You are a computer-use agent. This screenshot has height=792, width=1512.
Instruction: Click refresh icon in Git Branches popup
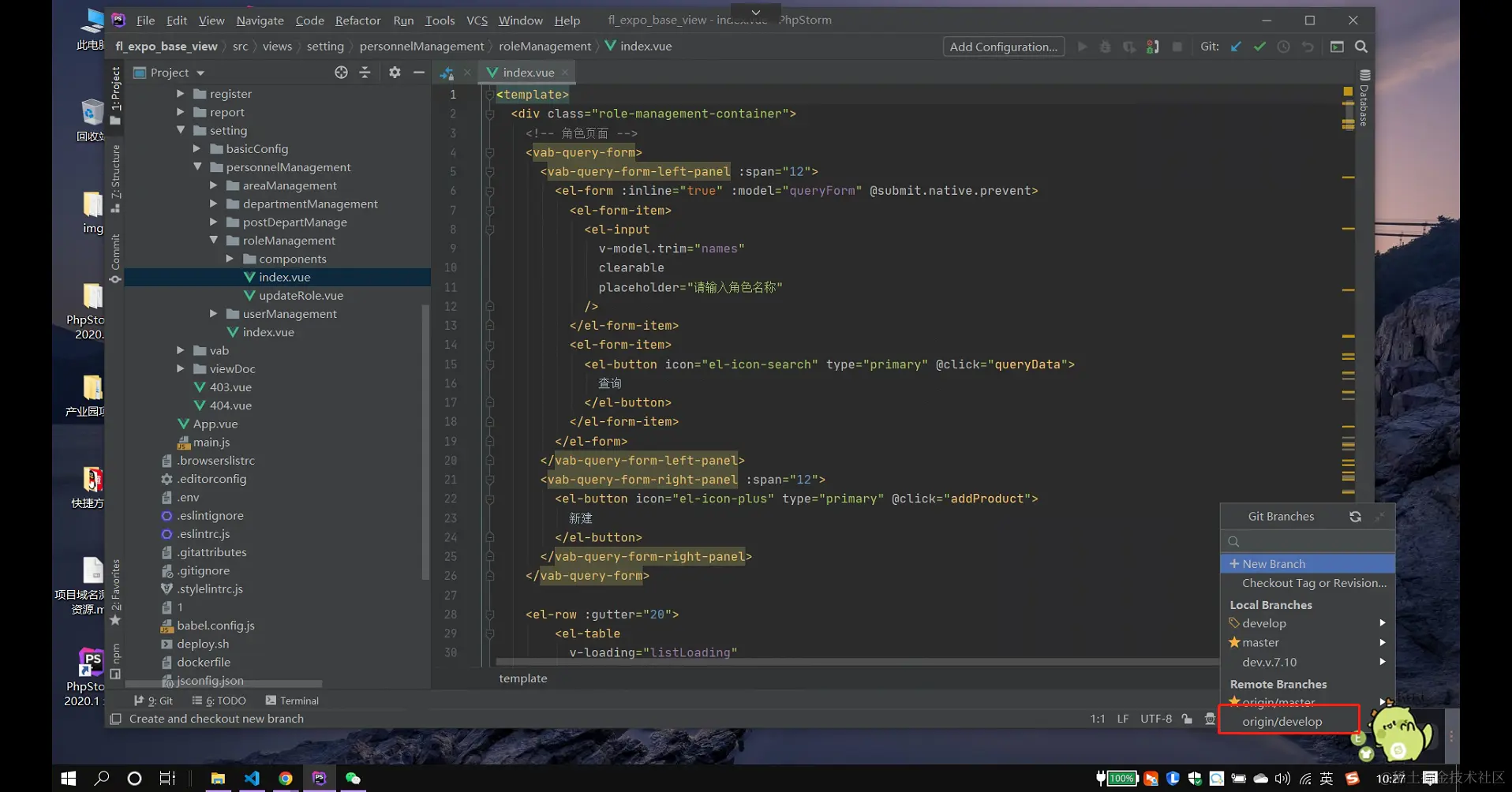[x=1355, y=517]
